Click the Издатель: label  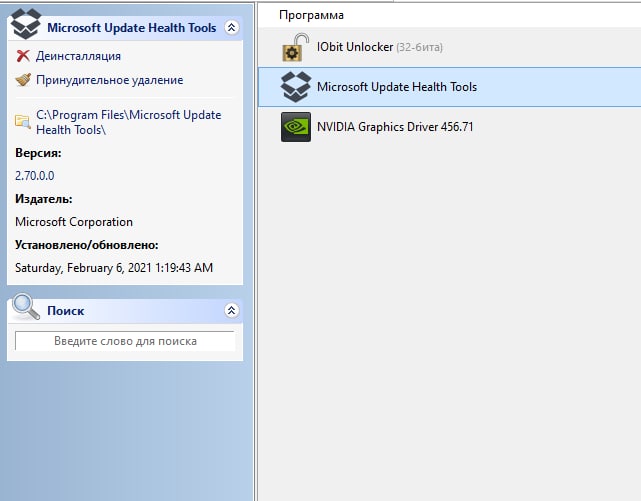coord(44,199)
